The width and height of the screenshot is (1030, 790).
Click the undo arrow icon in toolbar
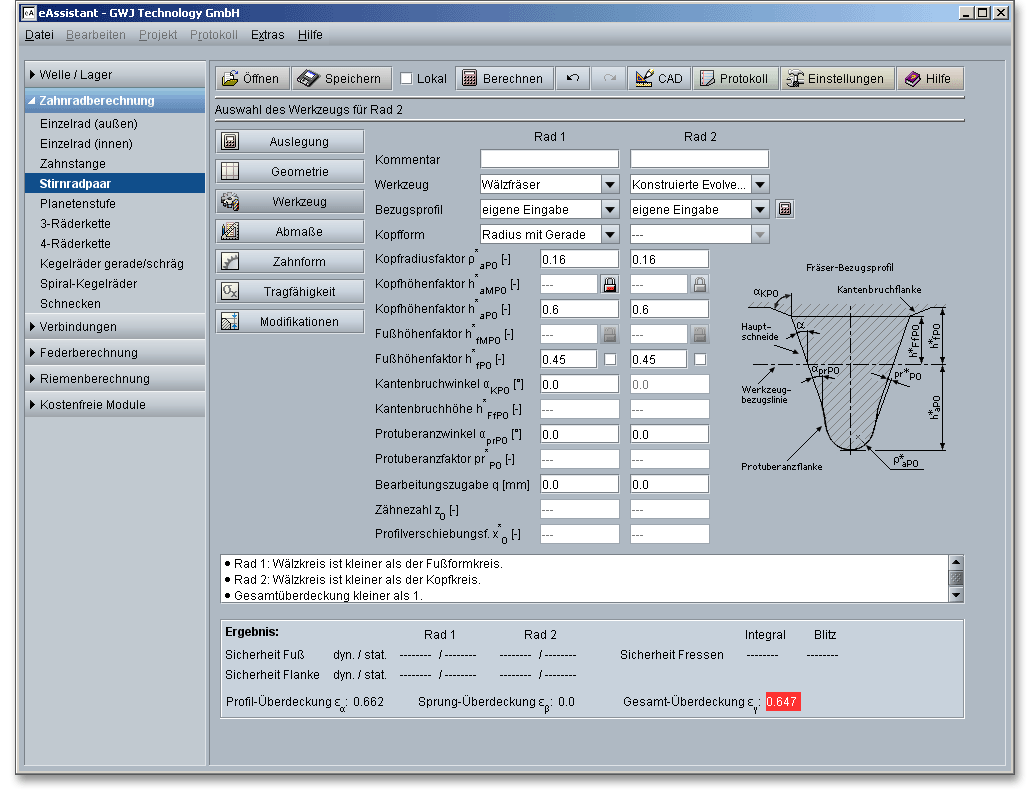pos(573,79)
